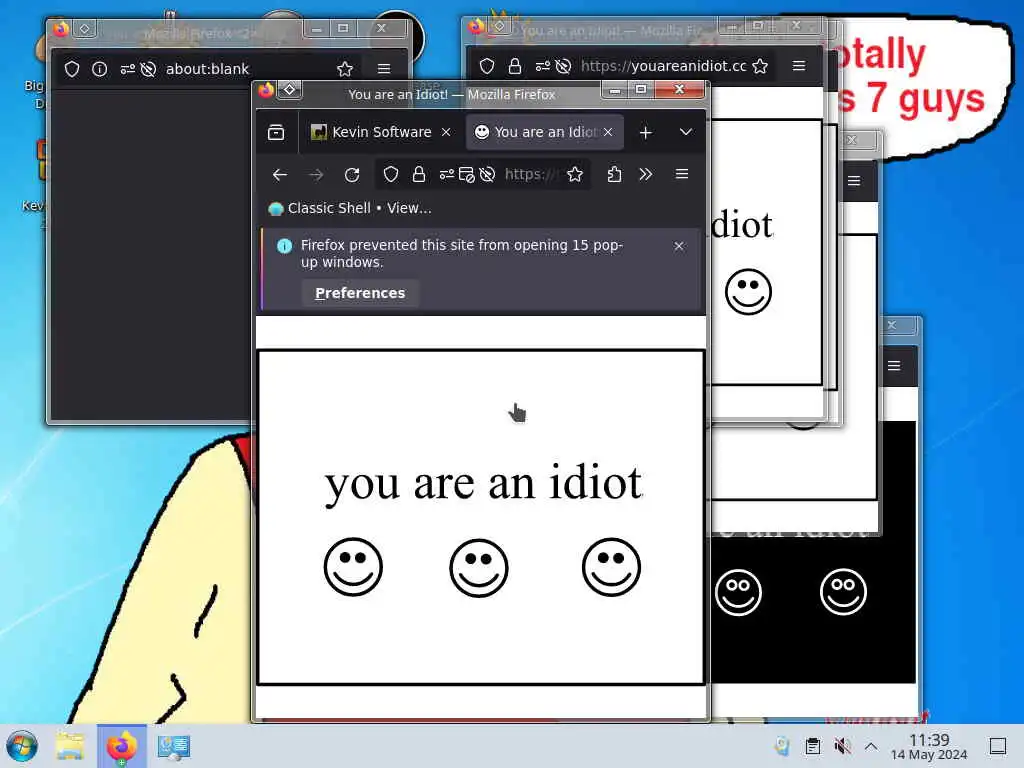Open the file manager from the taskbar

tap(70, 746)
